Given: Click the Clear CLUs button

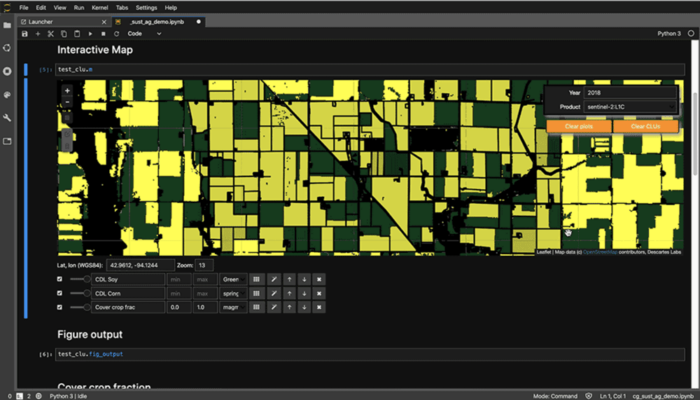Looking at the screenshot, I should tap(646, 126).
